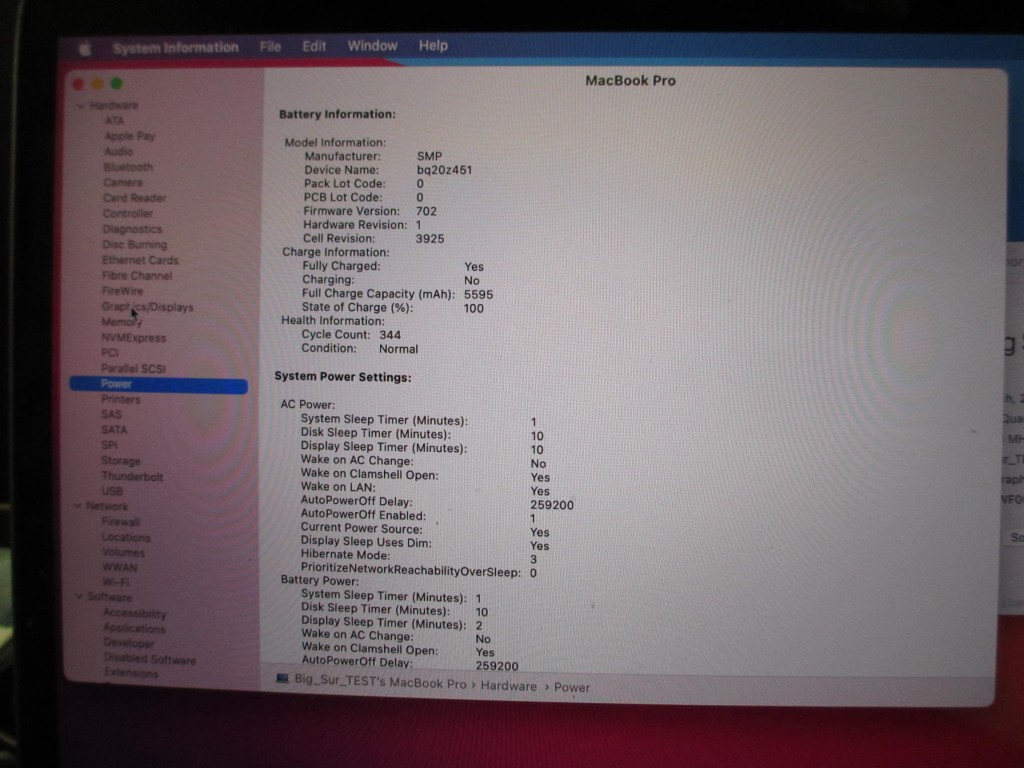The height and width of the screenshot is (768, 1024).
Task: Select Memory in the sidebar
Action: [121, 322]
